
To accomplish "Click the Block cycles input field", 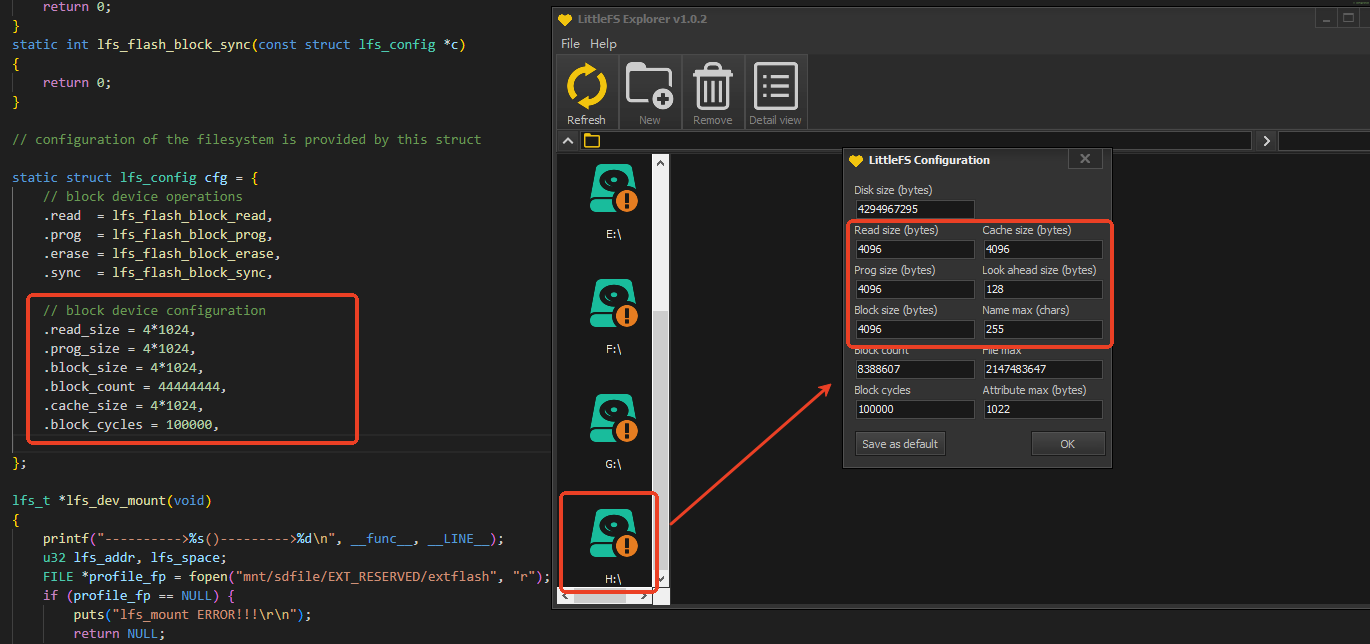I will click(914, 409).
